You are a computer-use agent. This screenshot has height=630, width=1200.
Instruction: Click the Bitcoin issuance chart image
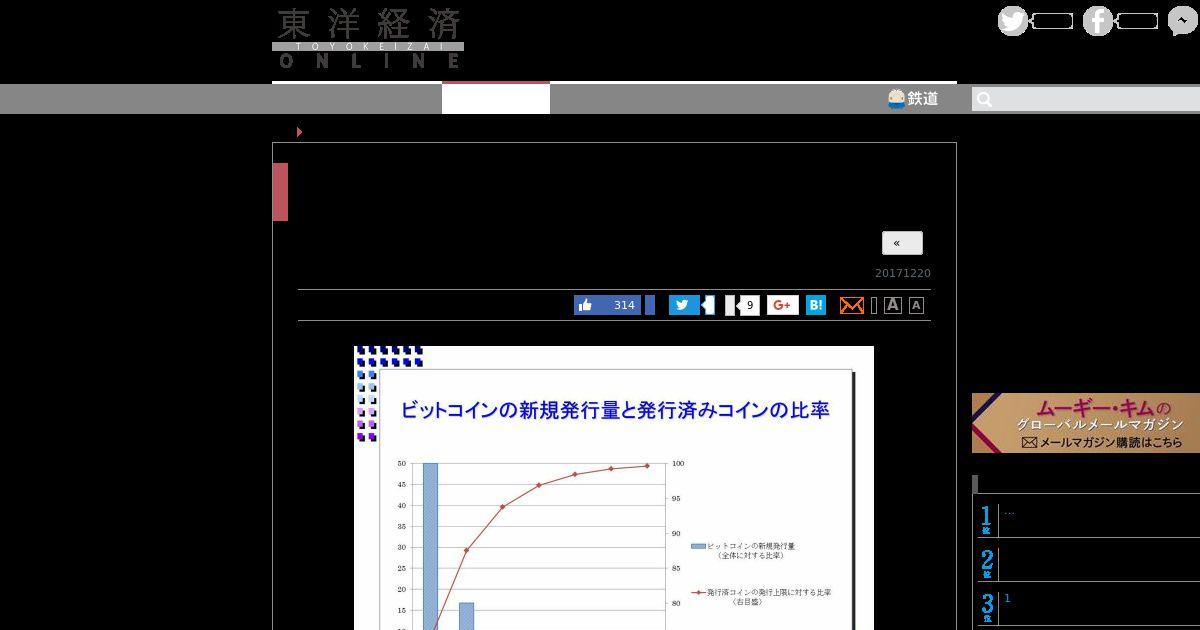(614, 488)
